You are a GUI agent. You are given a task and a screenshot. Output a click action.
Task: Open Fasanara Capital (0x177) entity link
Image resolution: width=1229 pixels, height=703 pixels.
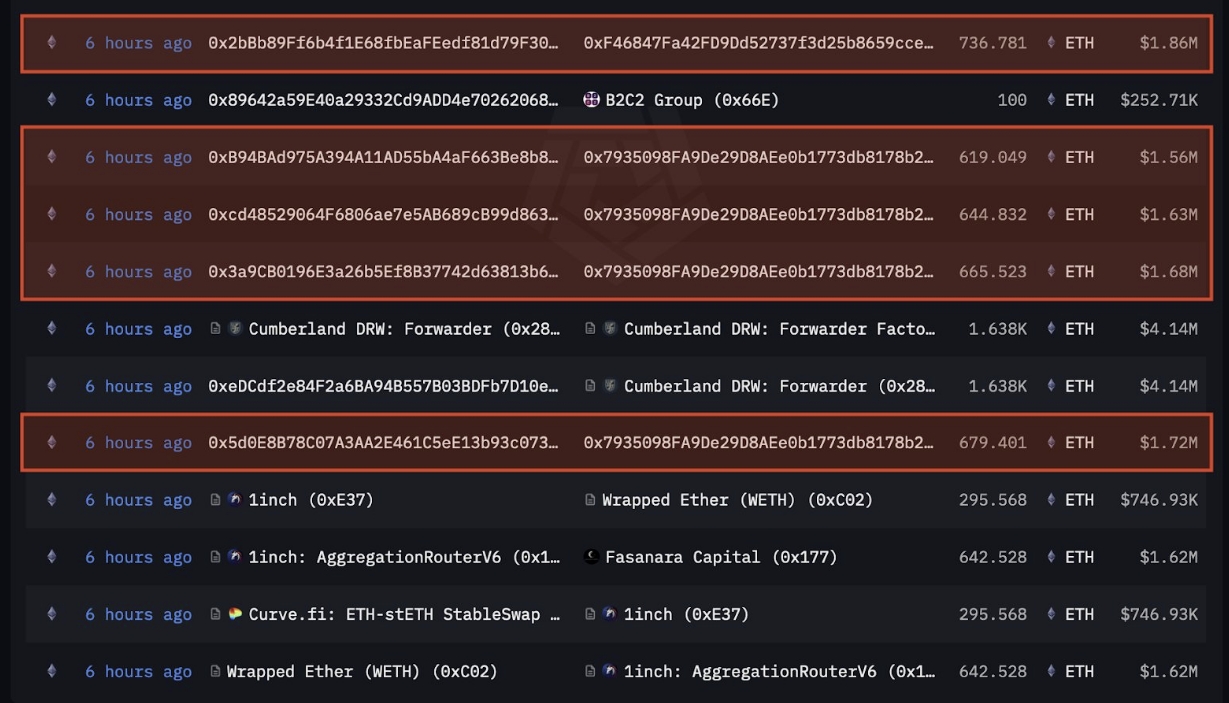pos(721,557)
